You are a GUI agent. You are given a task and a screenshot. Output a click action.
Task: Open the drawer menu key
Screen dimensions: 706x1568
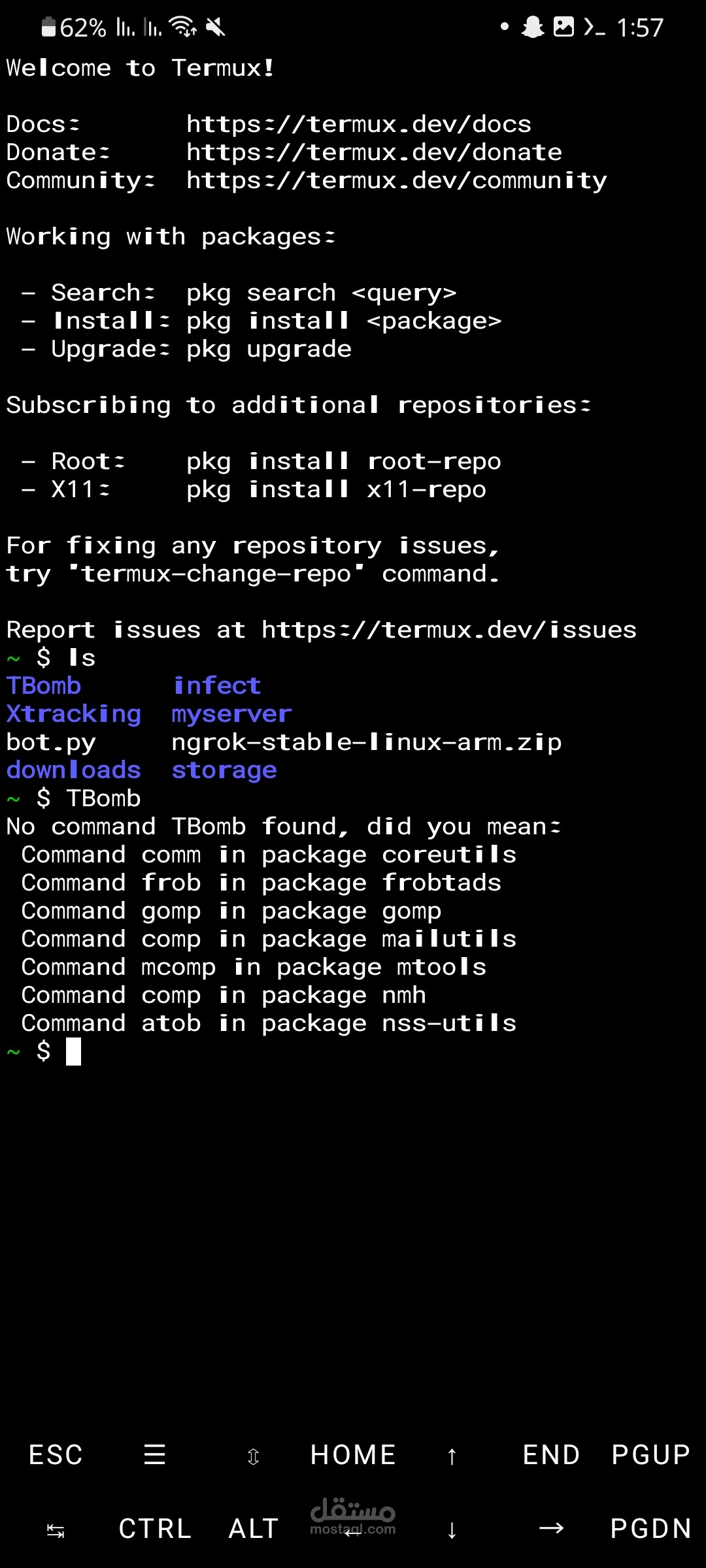coord(155,1455)
